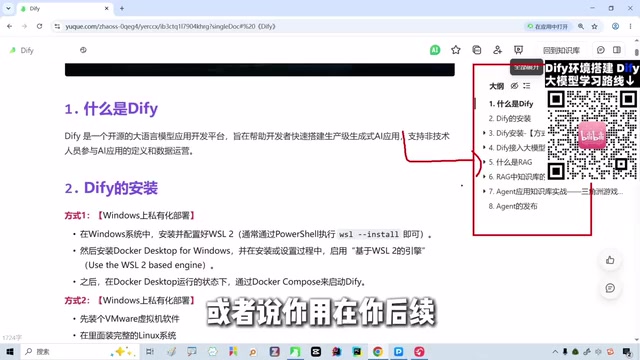Image resolution: width=640 pixels, height=360 pixels.
Task: Expand outline item 5. 什么是RAG
Action: [484, 162]
